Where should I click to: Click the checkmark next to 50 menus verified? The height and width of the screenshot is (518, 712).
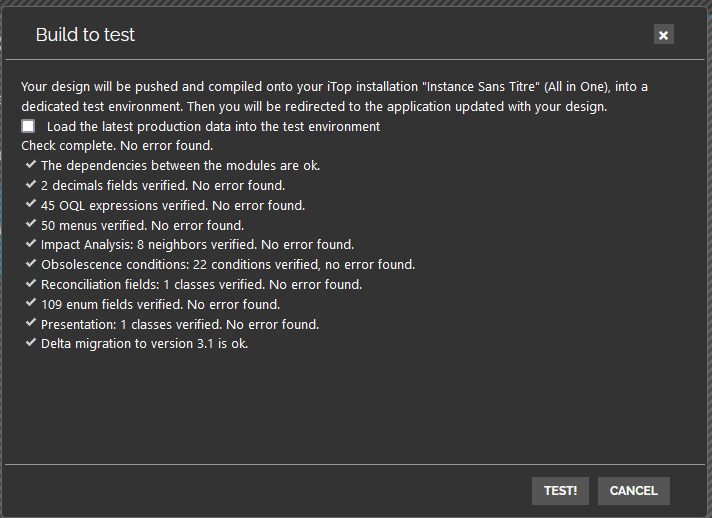(x=31, y=224)
